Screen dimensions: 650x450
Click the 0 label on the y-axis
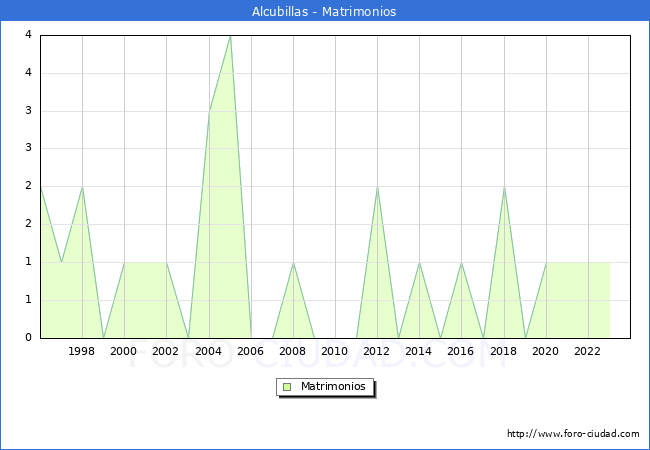(x=28, y=337)
